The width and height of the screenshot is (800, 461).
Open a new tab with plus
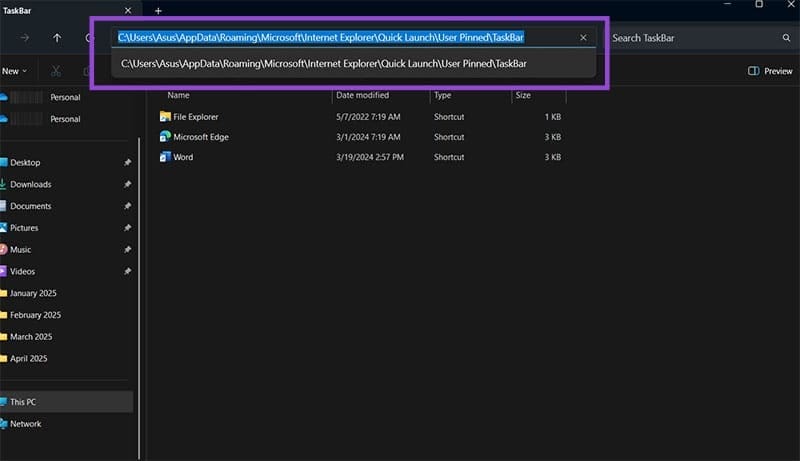[158, 10]
